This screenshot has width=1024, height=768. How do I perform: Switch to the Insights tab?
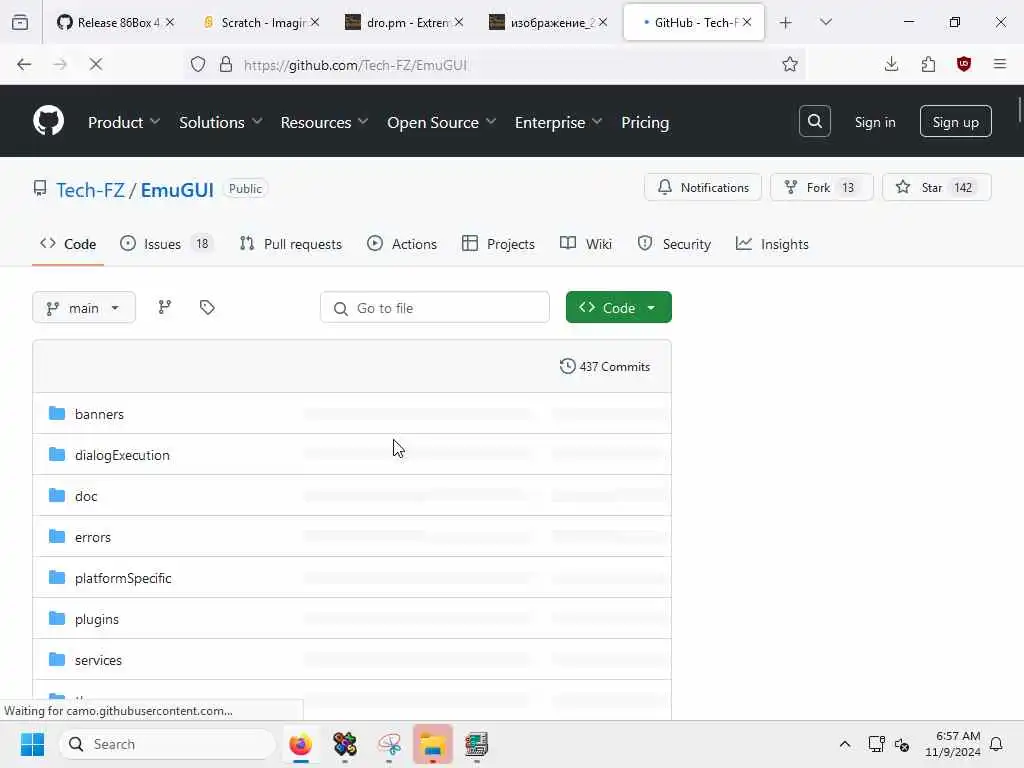click(772, 244)
